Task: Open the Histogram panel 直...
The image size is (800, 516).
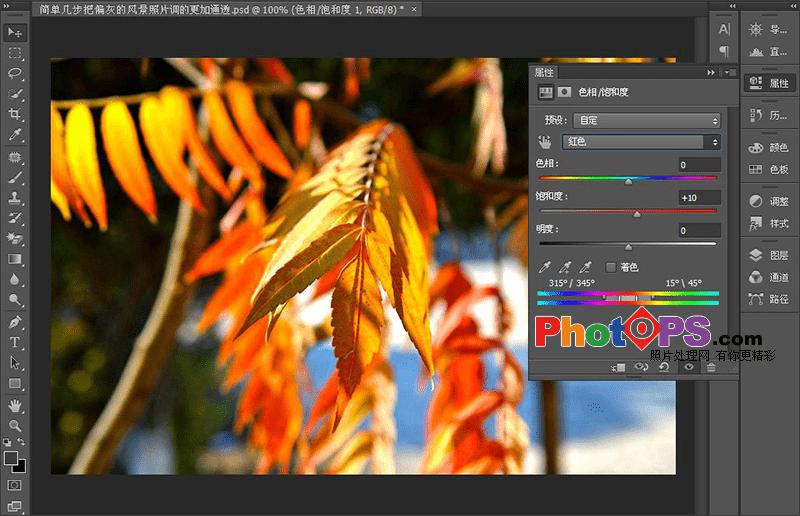Action: 768,52
